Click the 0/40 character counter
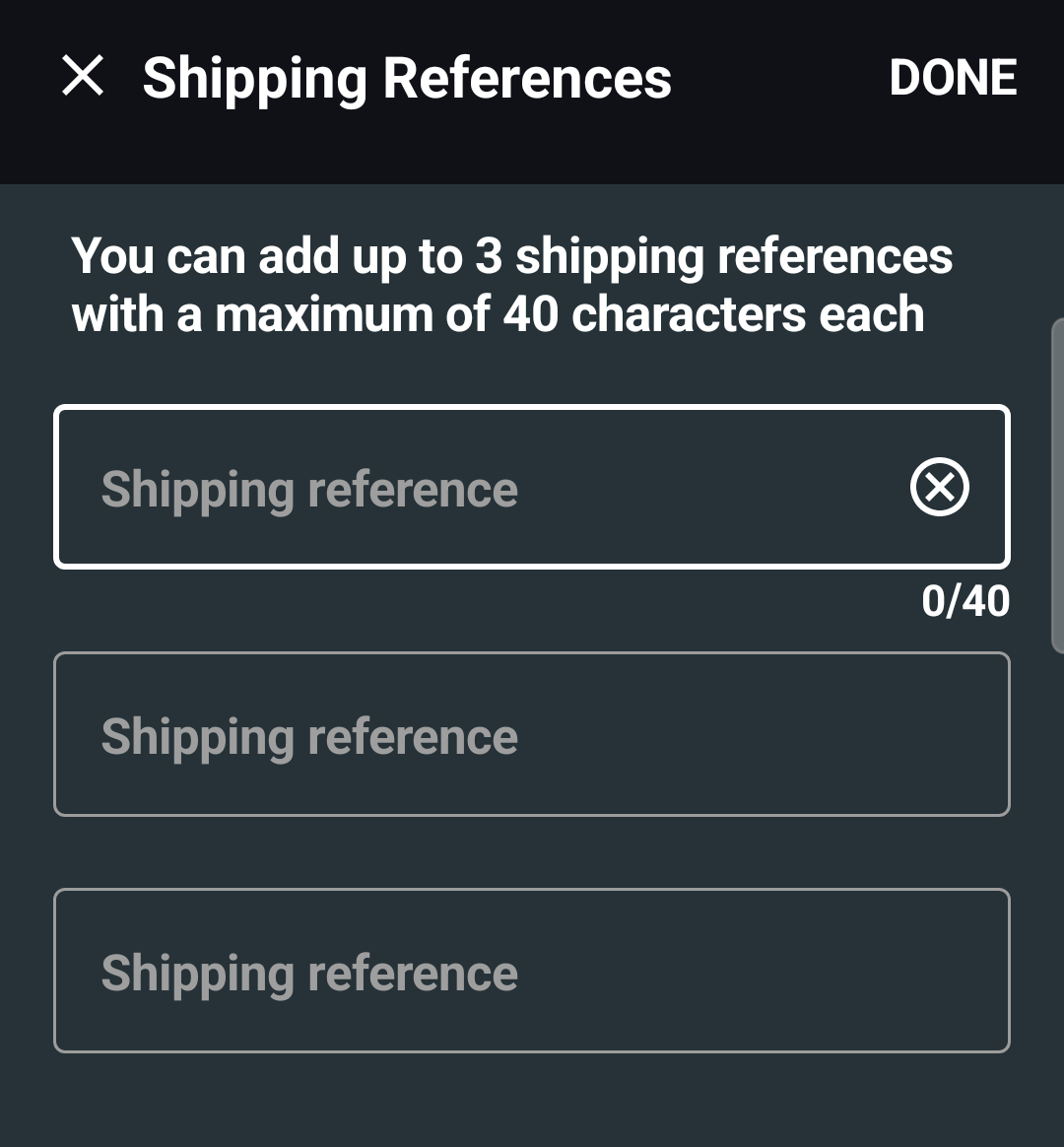This screenshot has width=1064, height=1147. tap(964, 601)
